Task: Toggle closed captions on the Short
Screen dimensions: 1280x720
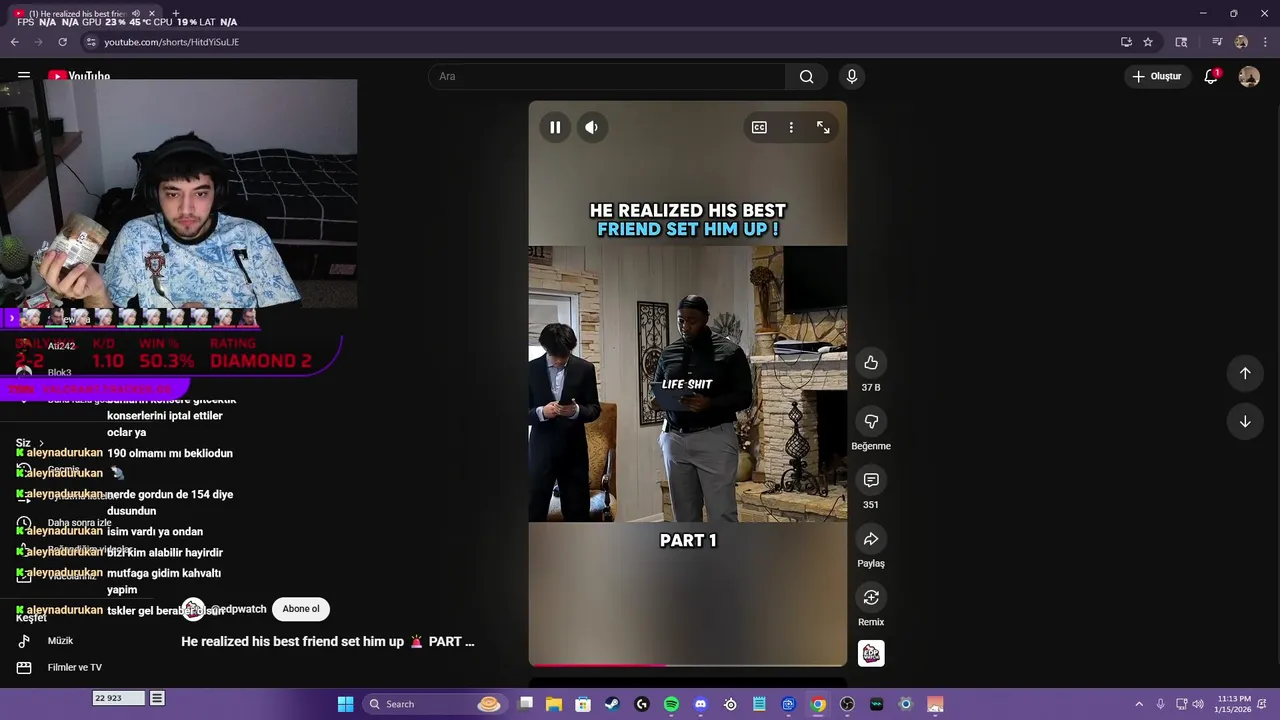Action: (x=759, y=127)
